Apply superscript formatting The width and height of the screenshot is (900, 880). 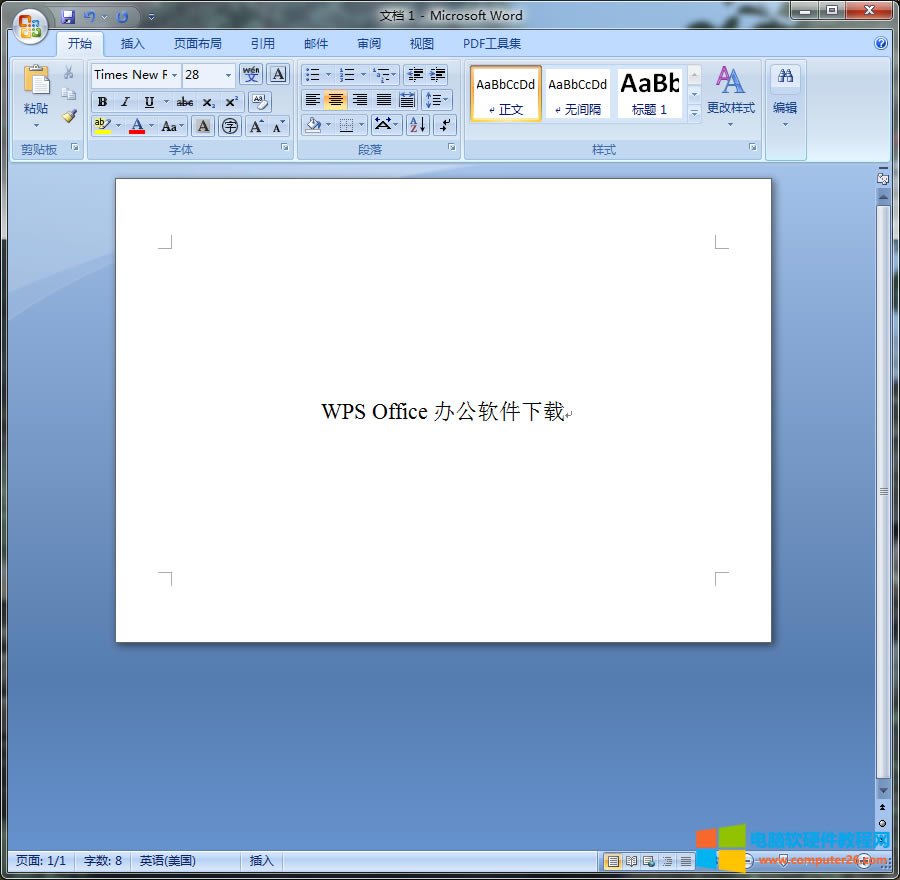231,102
